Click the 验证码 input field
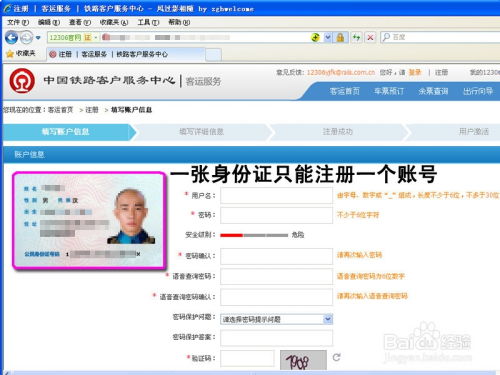This screenshot has height=375, width=500. (247, 359)
